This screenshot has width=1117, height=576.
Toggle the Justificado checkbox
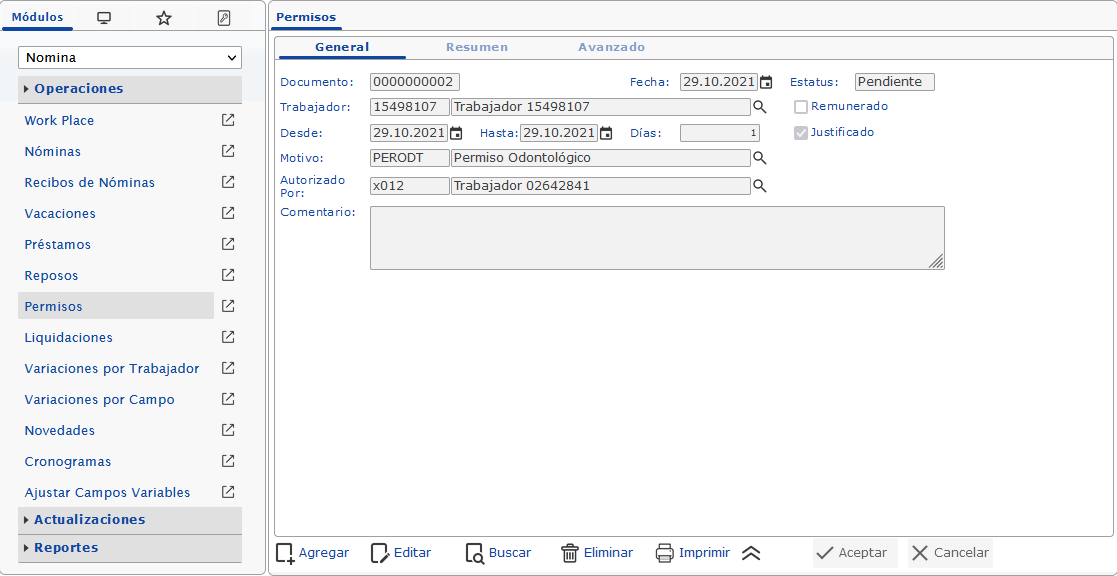[x=801, y=132]
